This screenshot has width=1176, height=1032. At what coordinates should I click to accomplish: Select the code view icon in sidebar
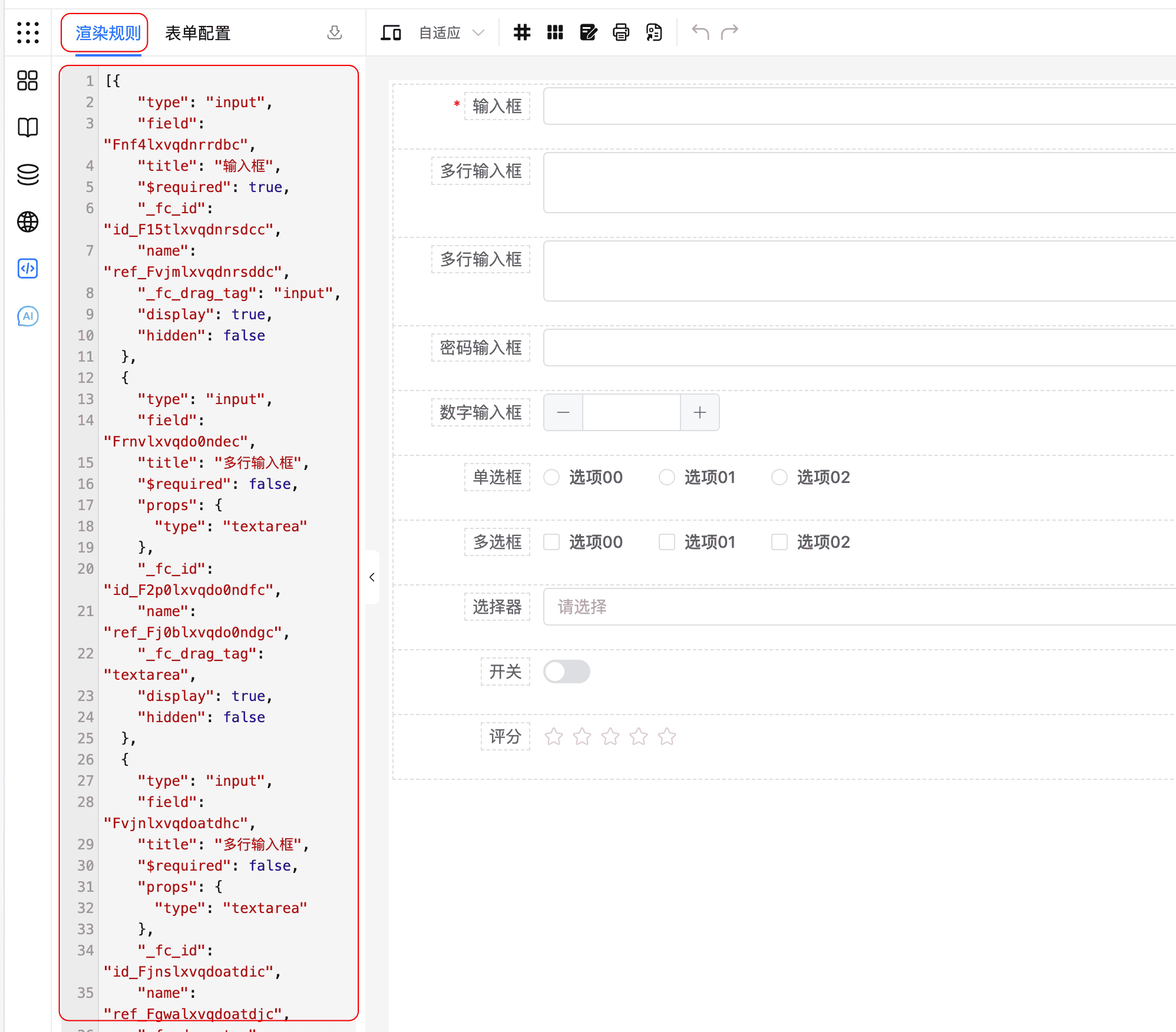pos(28,269)
